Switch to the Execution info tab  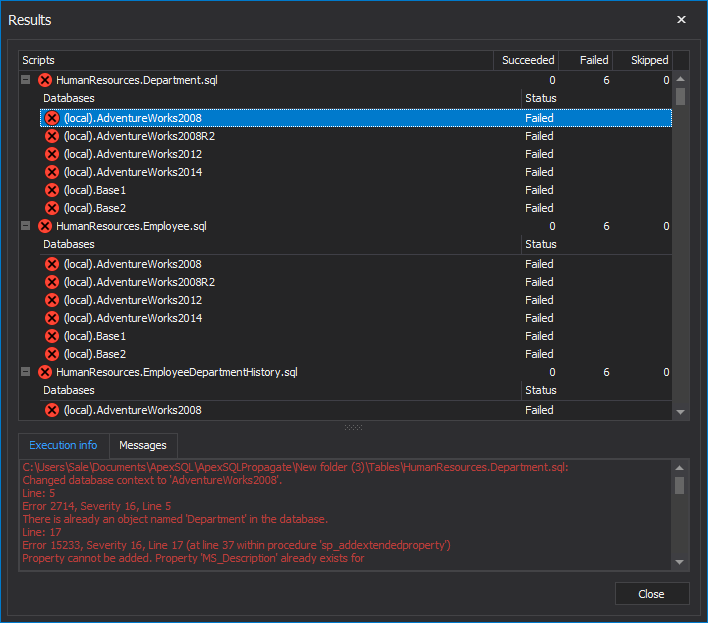click(x=63, y=446)
